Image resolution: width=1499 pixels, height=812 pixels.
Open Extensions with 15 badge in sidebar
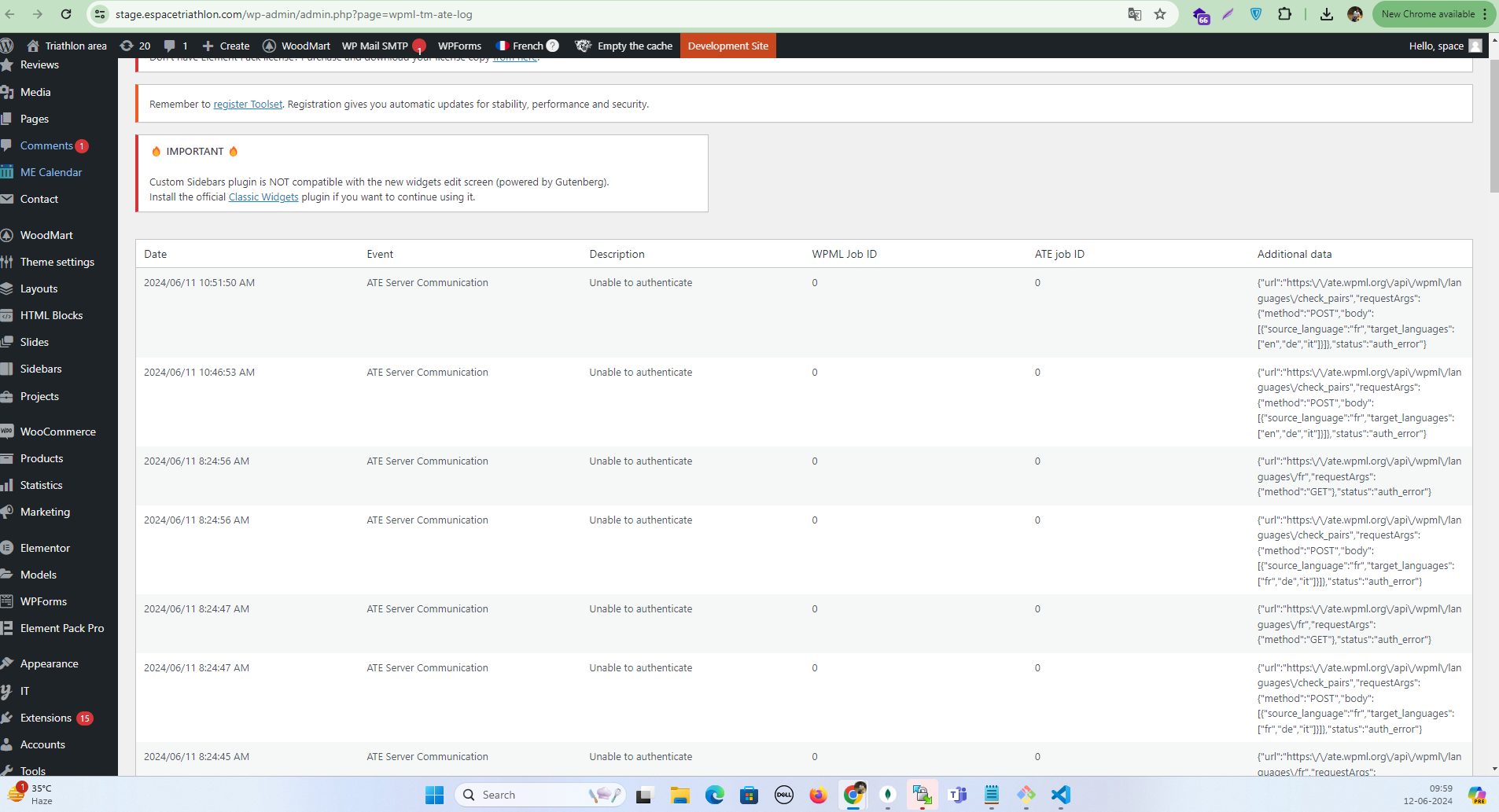click(47, 718)
